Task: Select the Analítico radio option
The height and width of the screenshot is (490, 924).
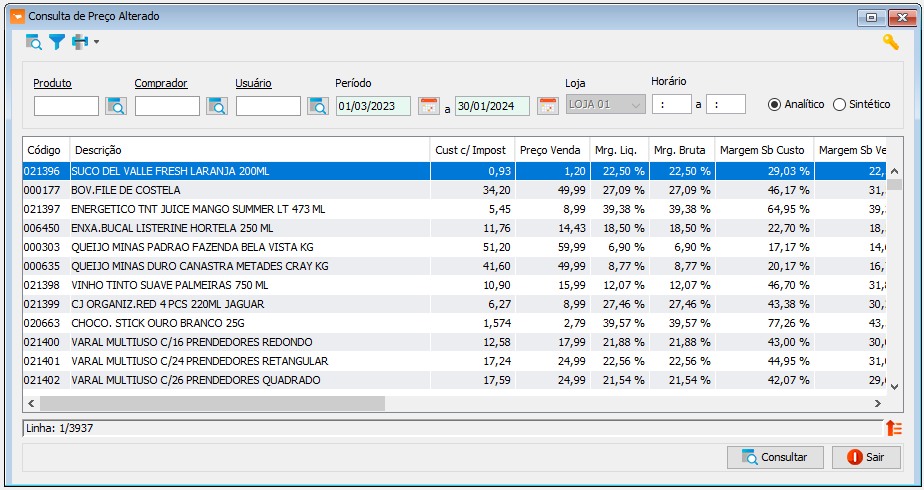Action: click(796, 104)
